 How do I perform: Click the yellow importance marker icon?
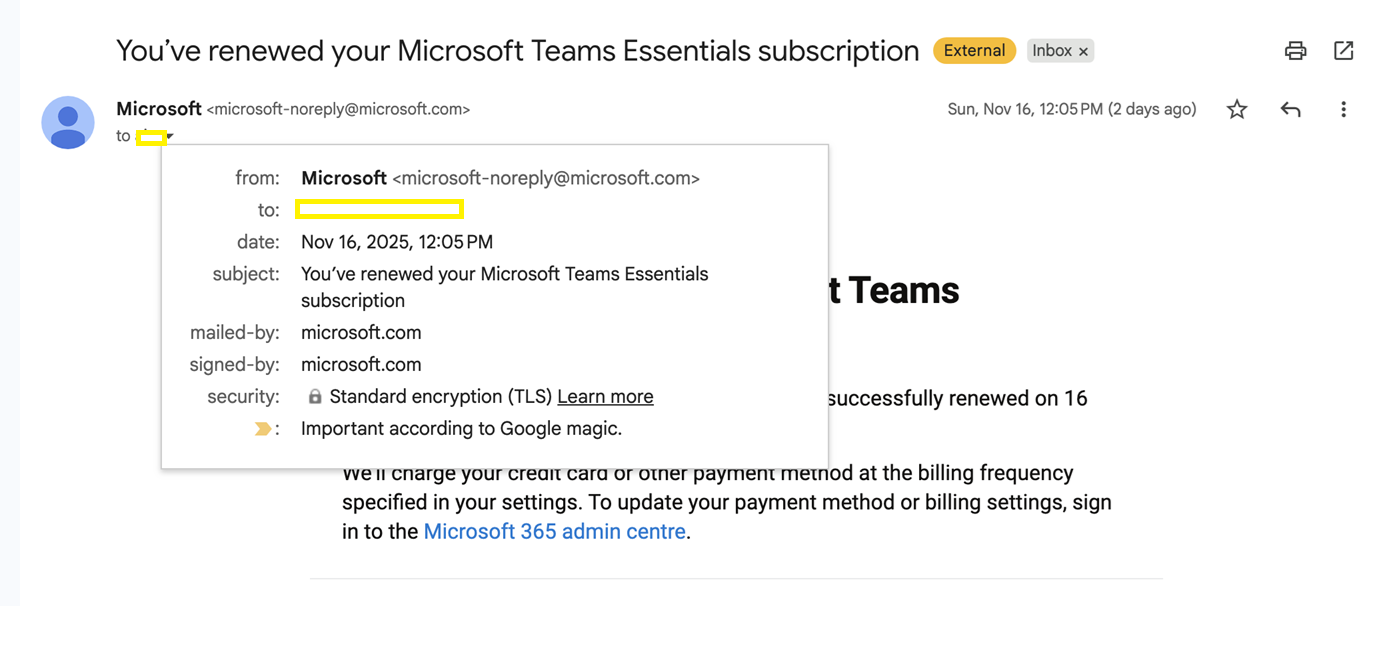[262, 429]
